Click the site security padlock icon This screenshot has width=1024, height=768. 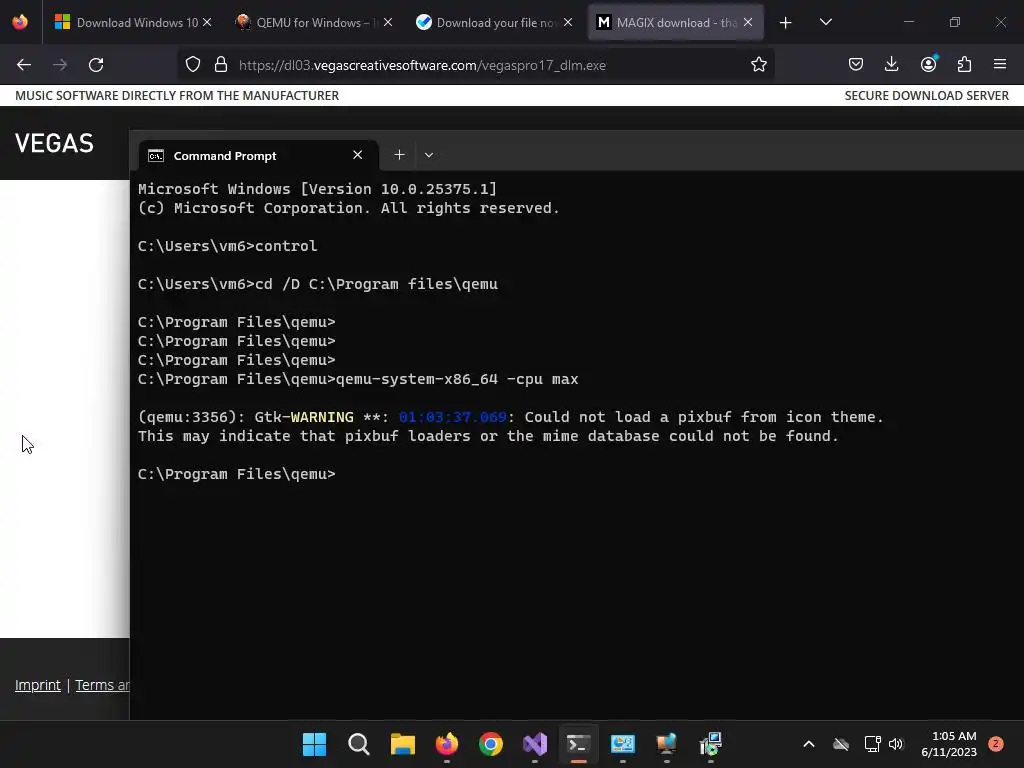[x=221, y=65]
